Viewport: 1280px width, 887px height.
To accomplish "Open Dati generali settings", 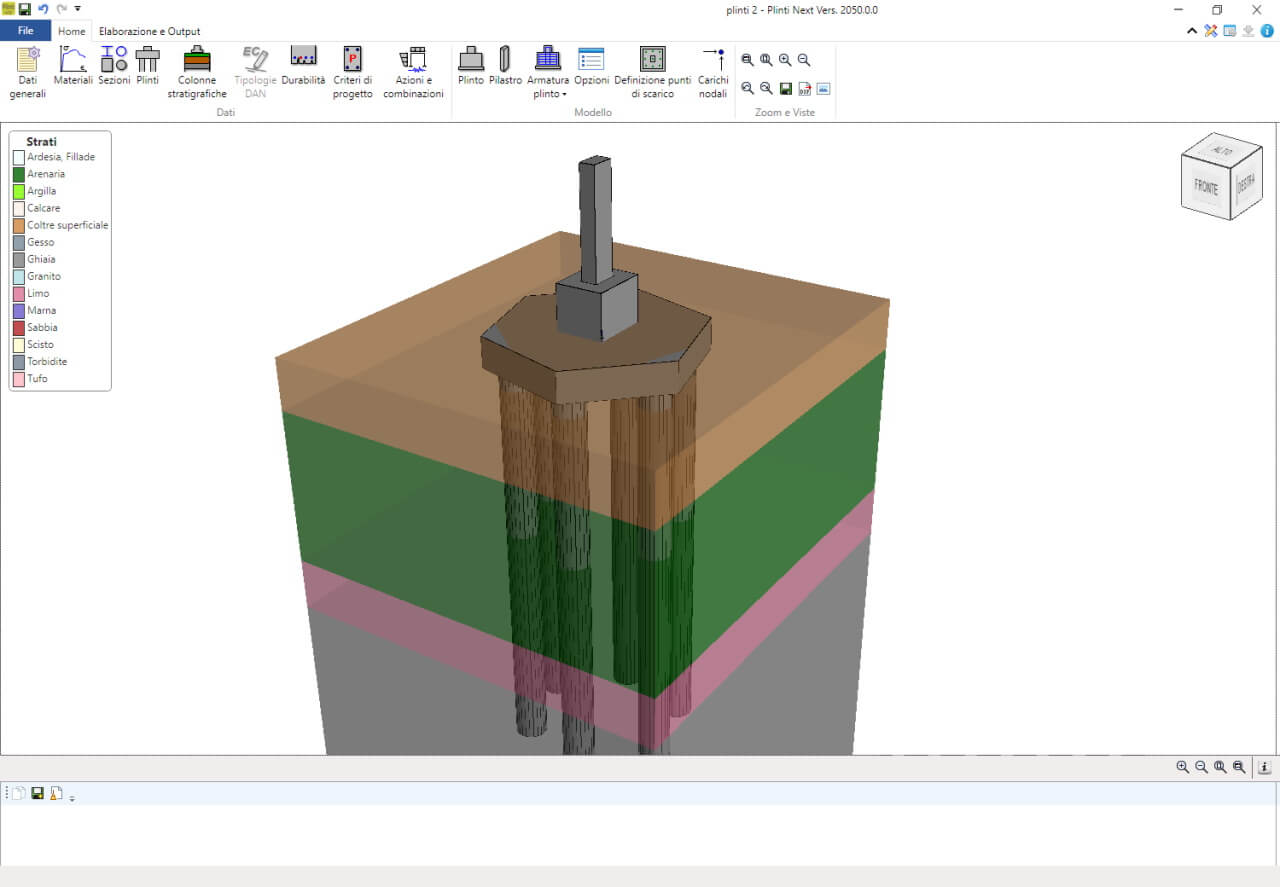I will pyautogui.click(x=27, y=72).
